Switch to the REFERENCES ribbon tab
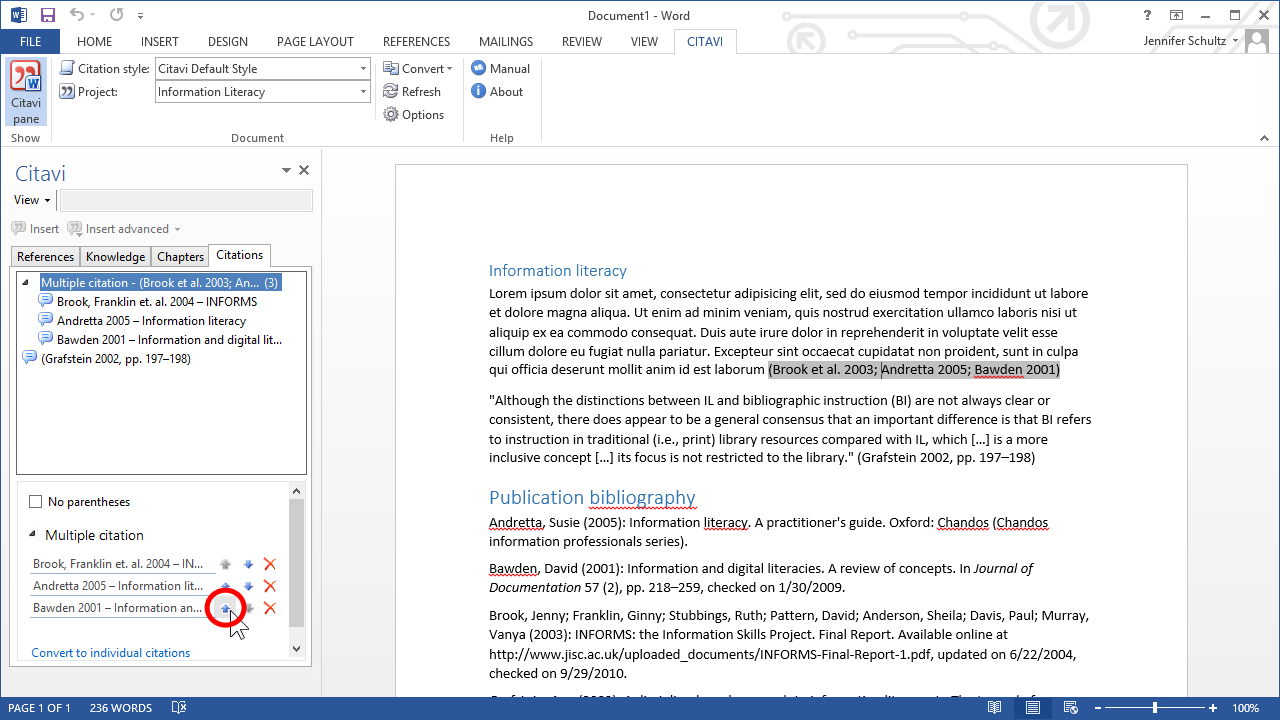1280x720 pixels. tap(416, 42)
